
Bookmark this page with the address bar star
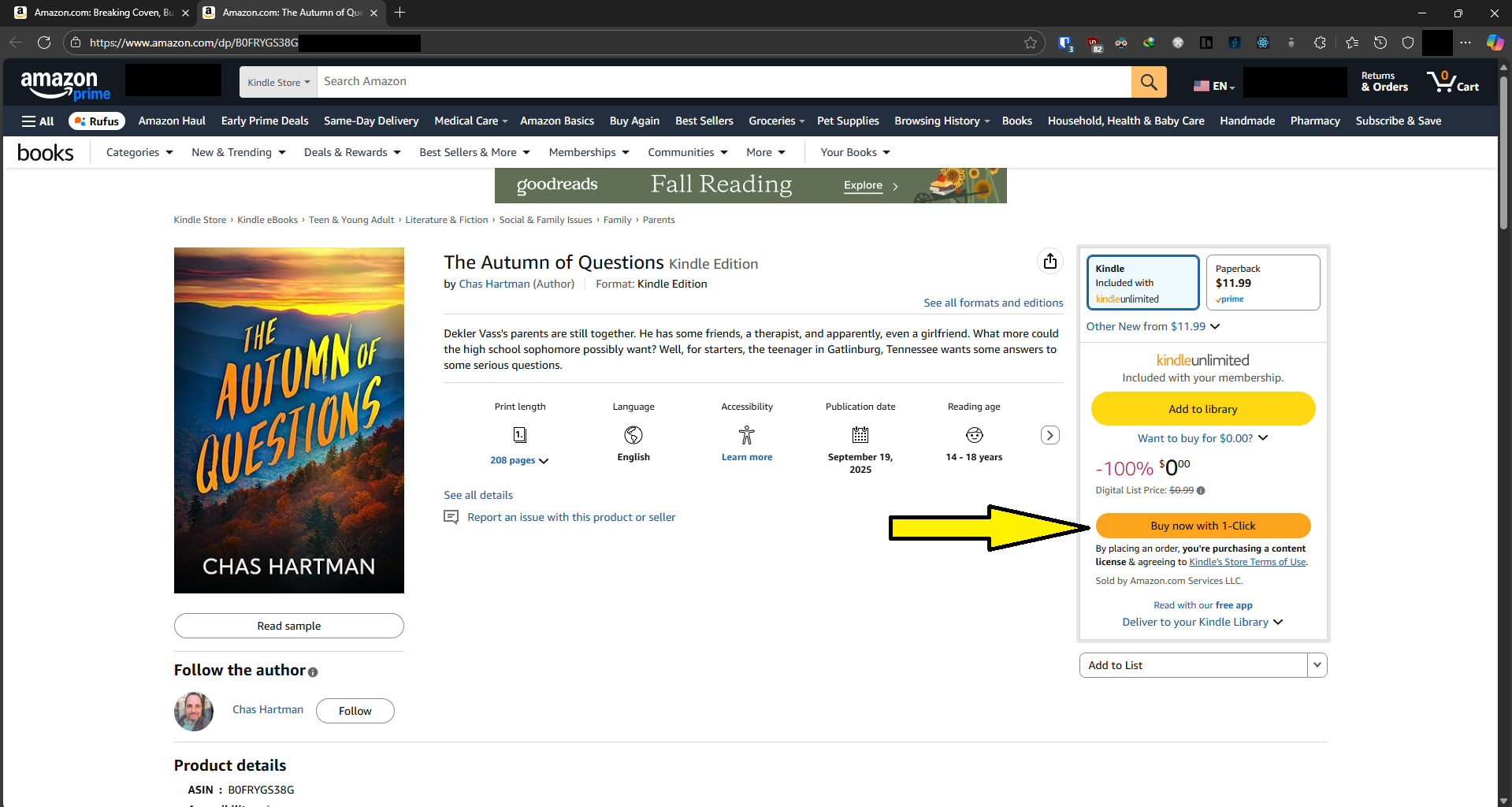coord(1029,43)
